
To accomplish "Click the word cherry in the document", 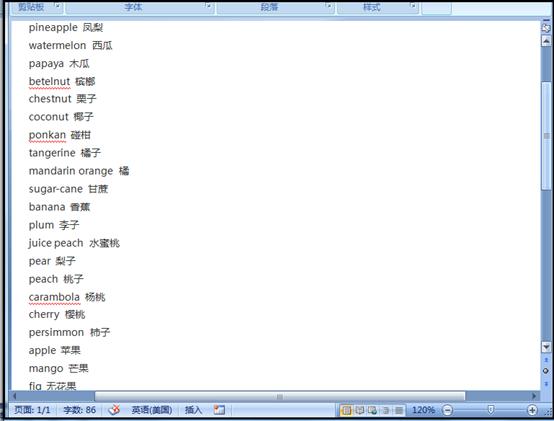I will (44, 315).
